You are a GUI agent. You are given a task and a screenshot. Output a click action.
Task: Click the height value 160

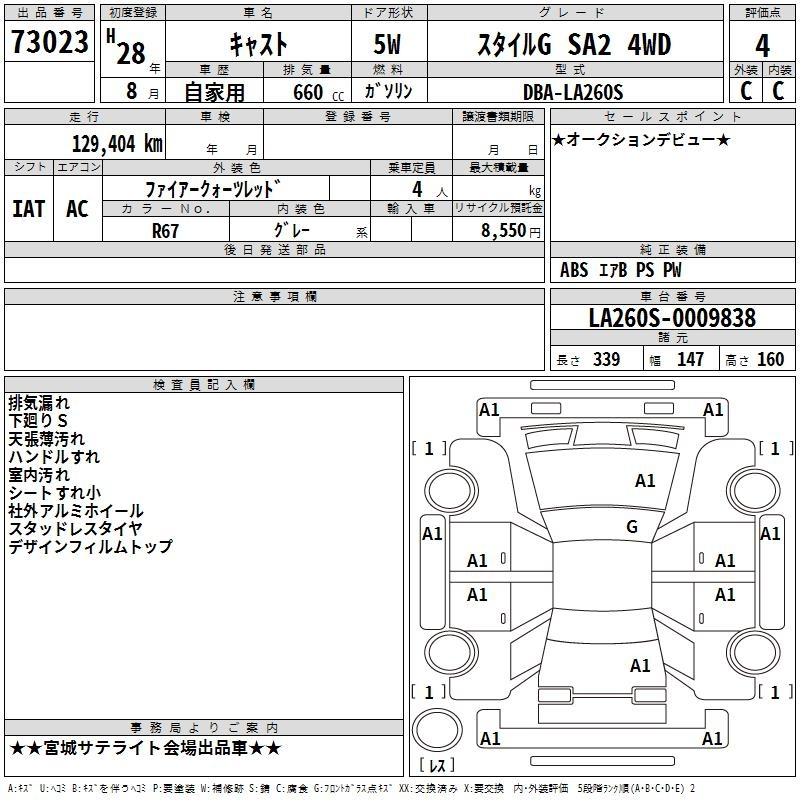(x=770, y=359)
